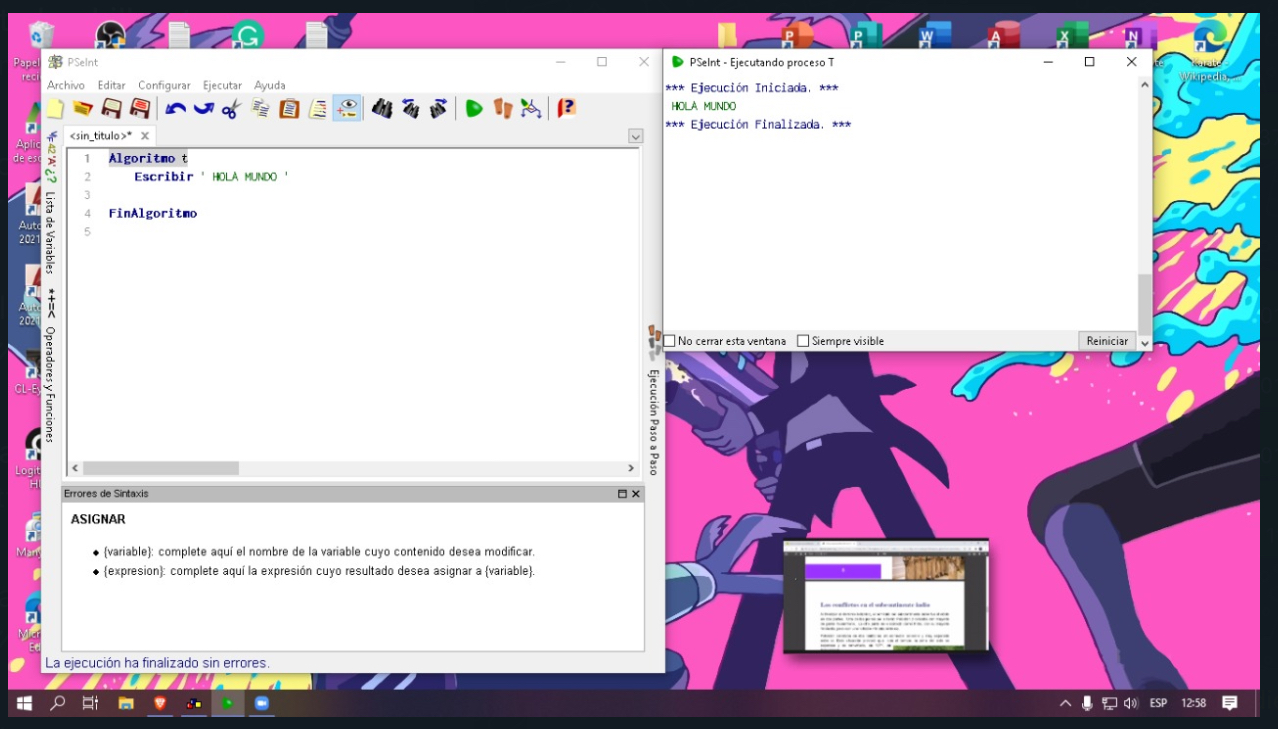The image size is (1278, 729).
Task: Click the HOLA MUNDO output line
Action: (704, 106)
